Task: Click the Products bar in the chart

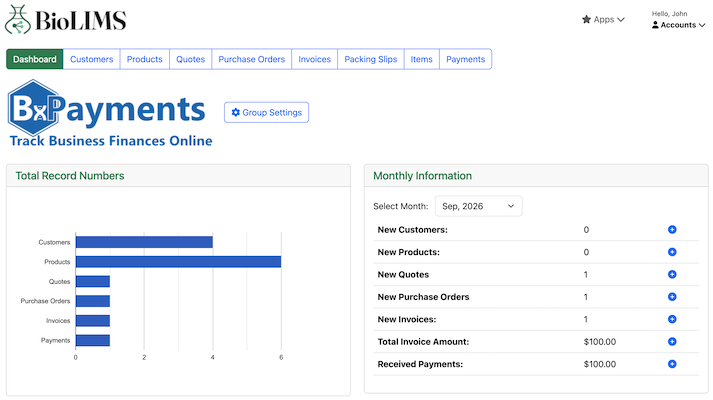Action: pos(178,262)
